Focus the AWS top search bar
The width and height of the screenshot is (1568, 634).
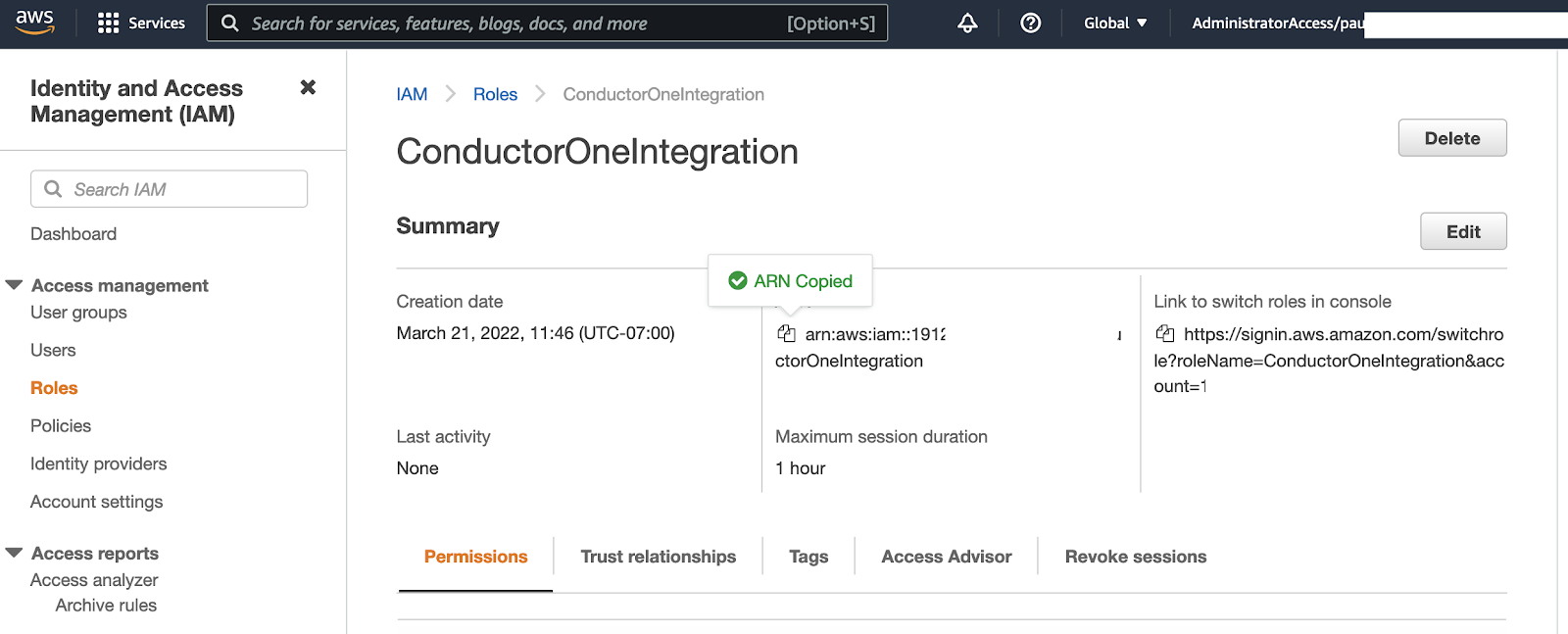pos(547,24)
